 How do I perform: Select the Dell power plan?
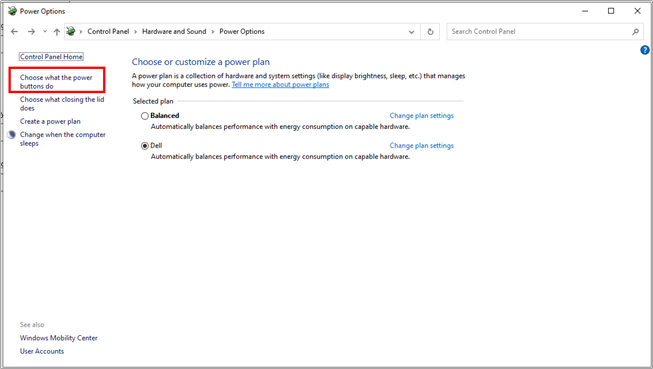[145, 146]
